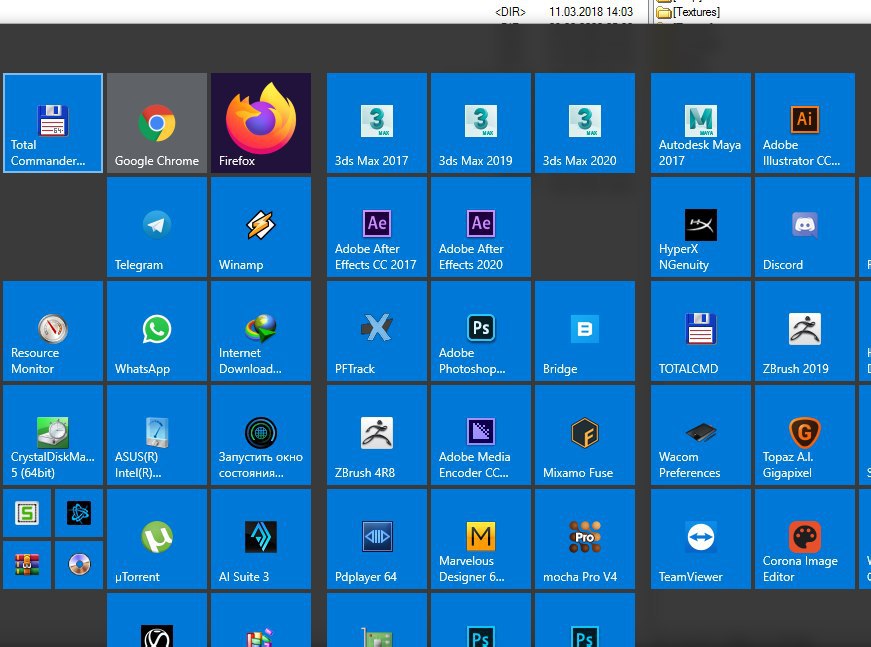Launch Mixamo Fuse
The image size is (871, 647).
[584, 435]
